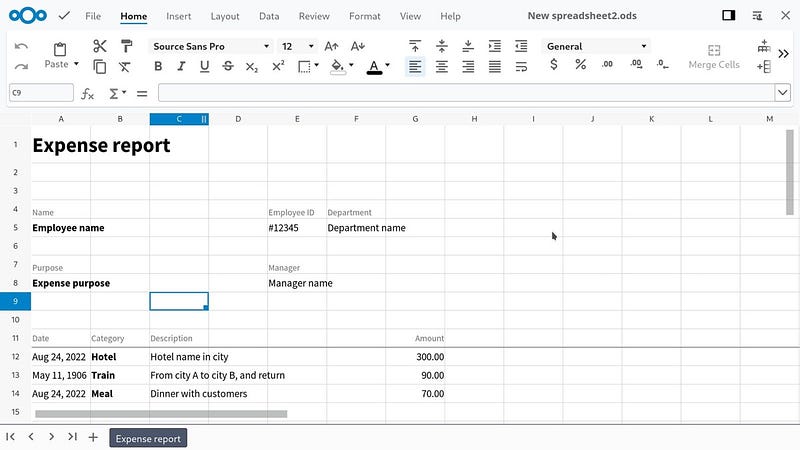Toggle Align Right

(x=468, y=66)
